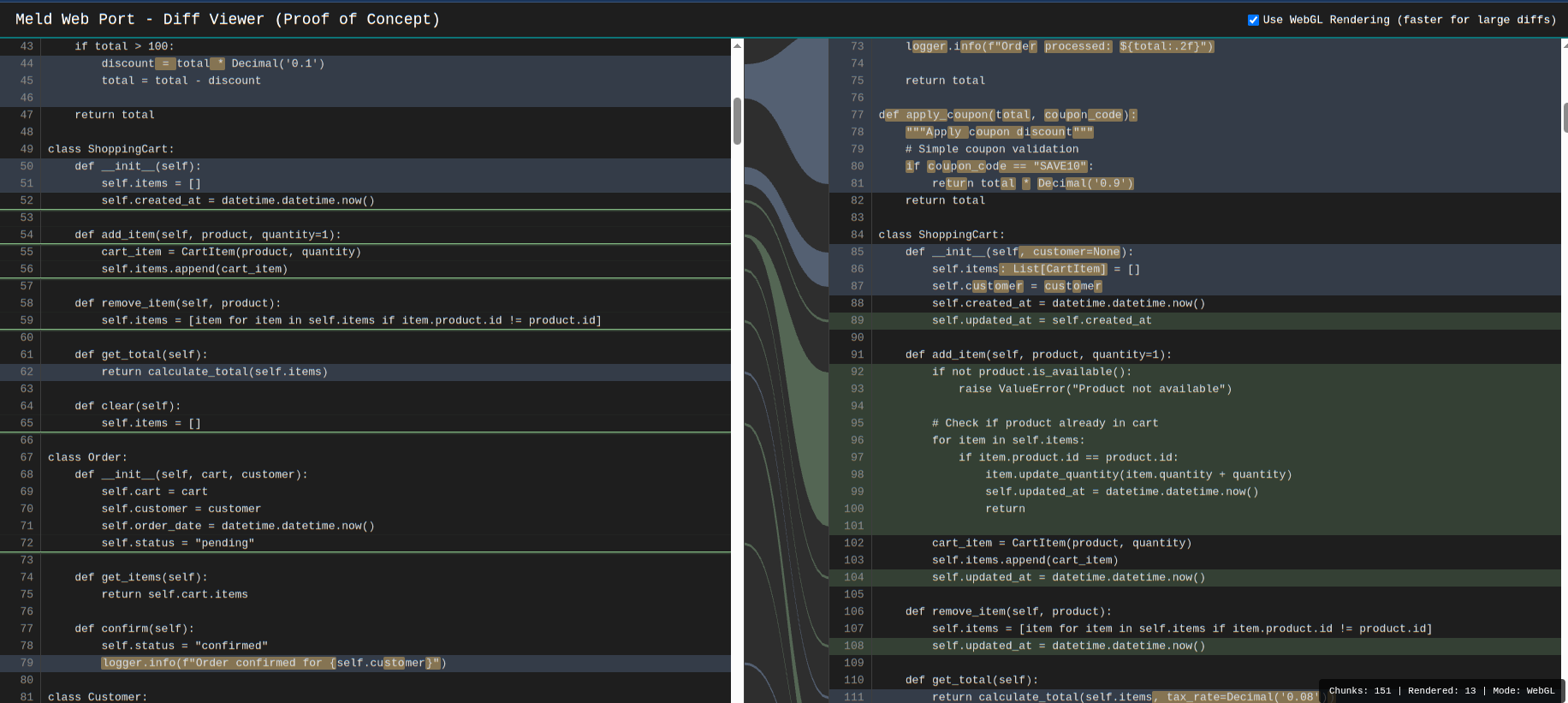Click the right pane scrollbar thumb
Screen dimensions: 1568x703
coord(1565,118)
